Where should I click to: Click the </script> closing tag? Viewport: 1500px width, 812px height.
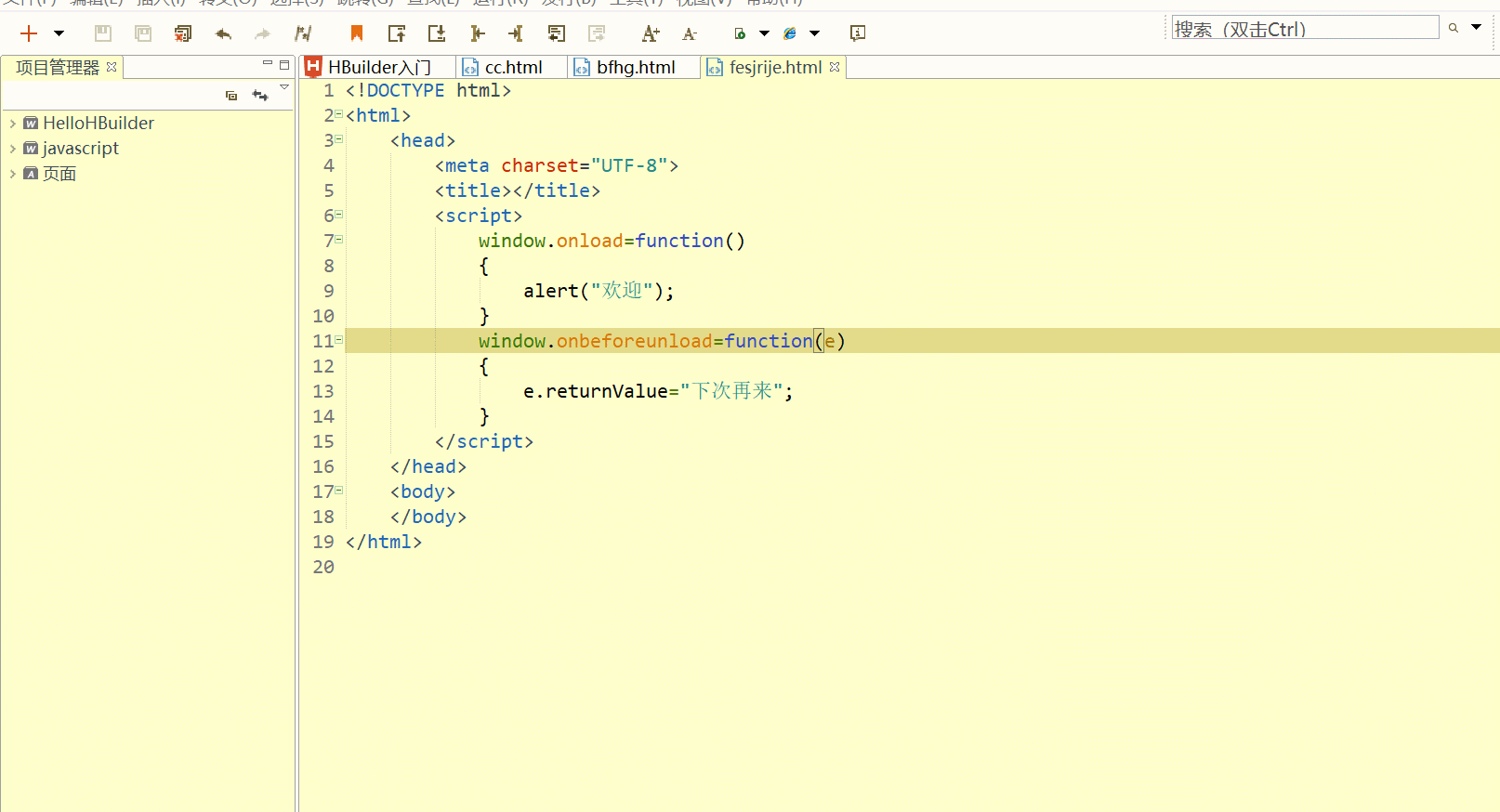pos(484,441)
